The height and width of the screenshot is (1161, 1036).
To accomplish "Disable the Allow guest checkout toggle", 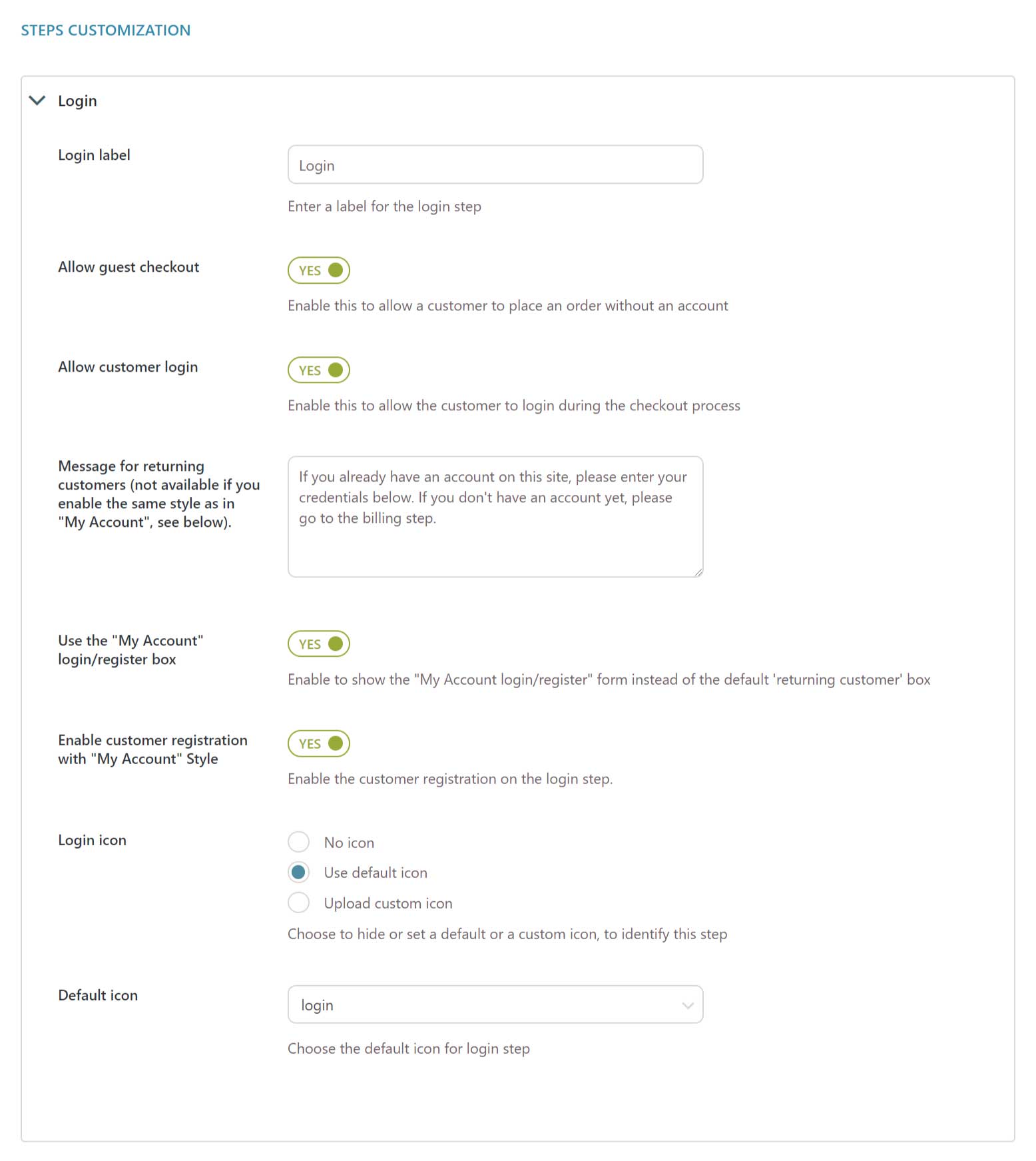I will pyautogui.click(x=319, y=270).
